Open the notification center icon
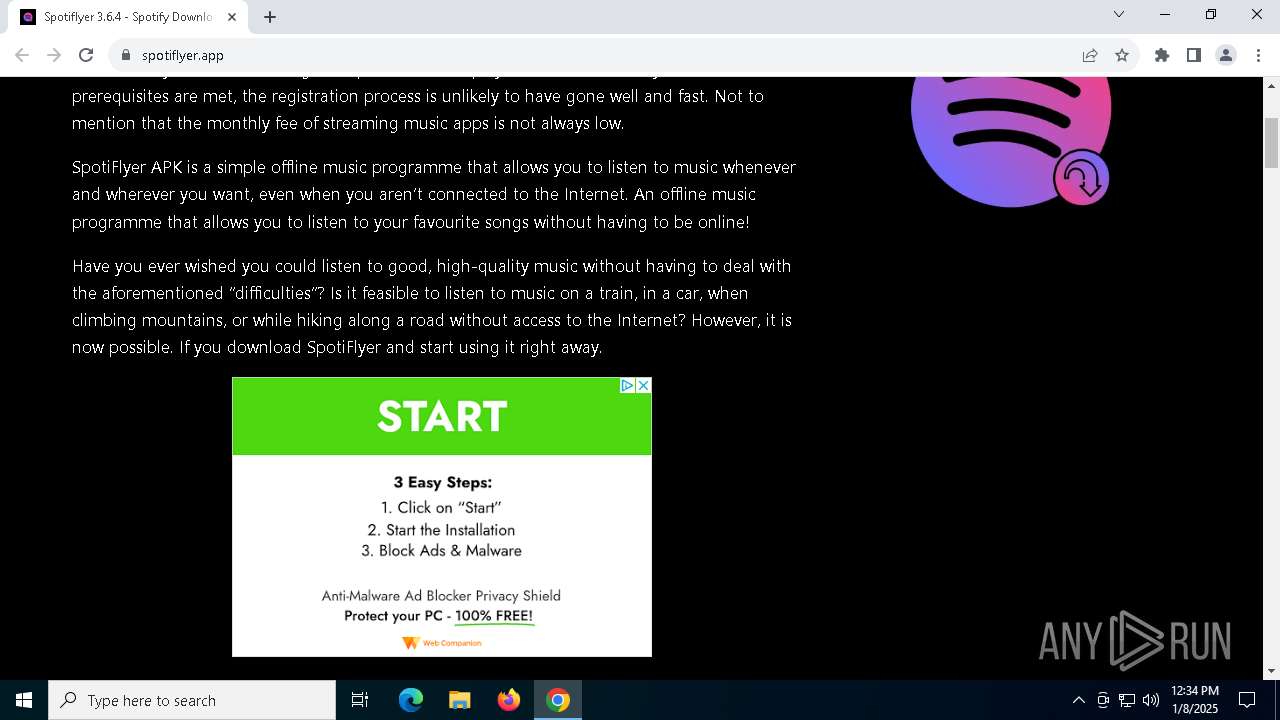This screenshot has width=1280, height=720. click(x=1247, y=700)
